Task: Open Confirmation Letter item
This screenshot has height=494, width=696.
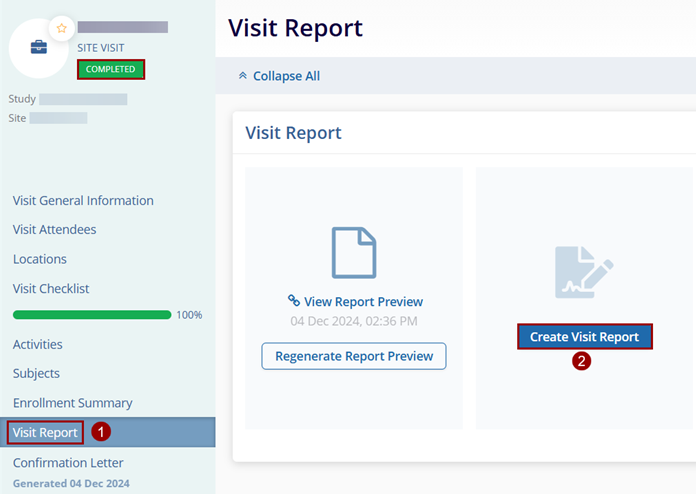Action: click(x=68, y=463)
